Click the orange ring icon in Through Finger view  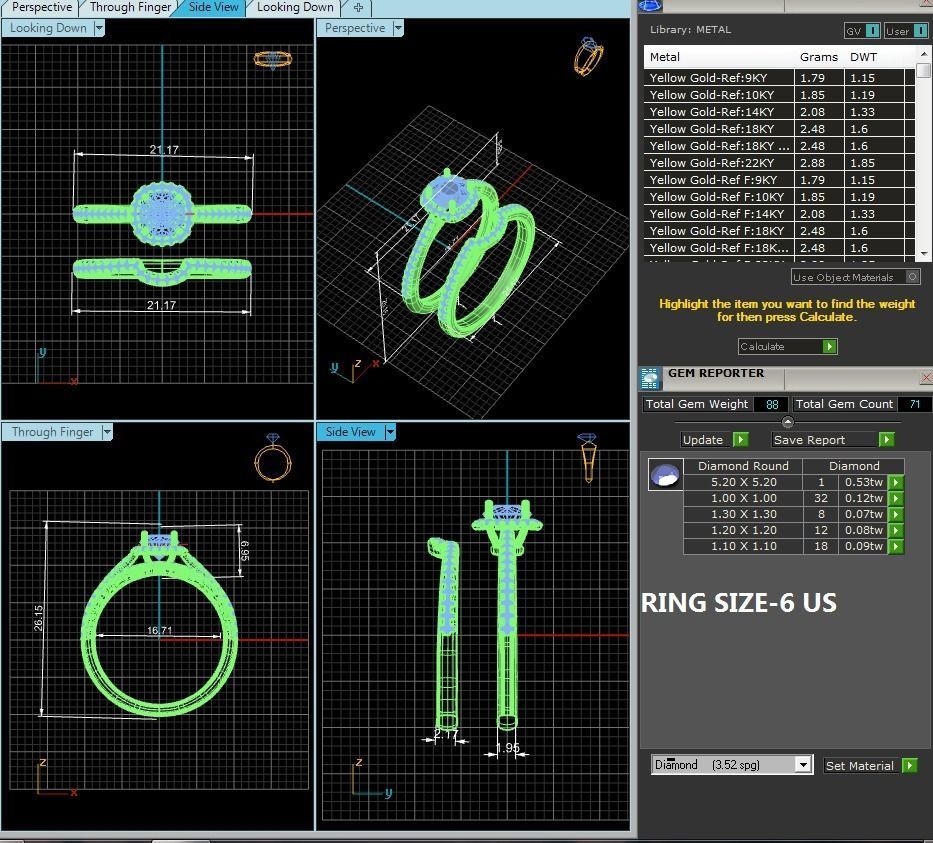273,458
